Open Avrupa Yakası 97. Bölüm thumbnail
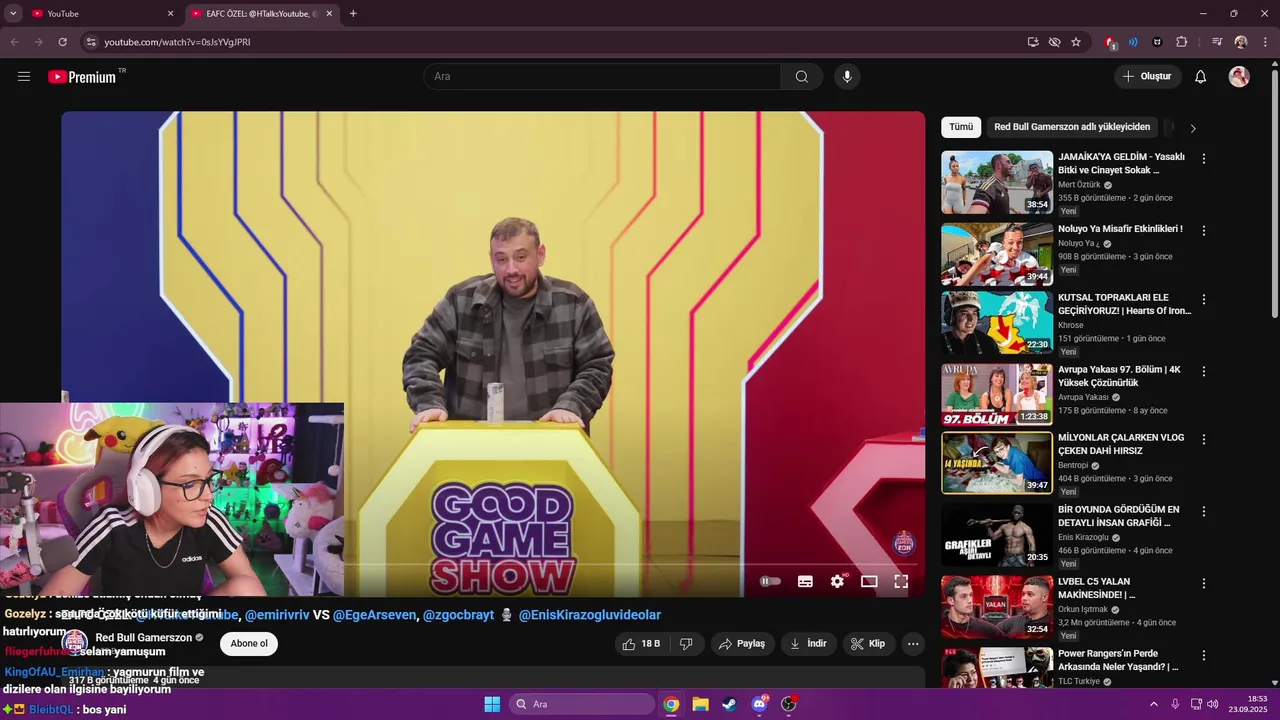 pos(997,394)
